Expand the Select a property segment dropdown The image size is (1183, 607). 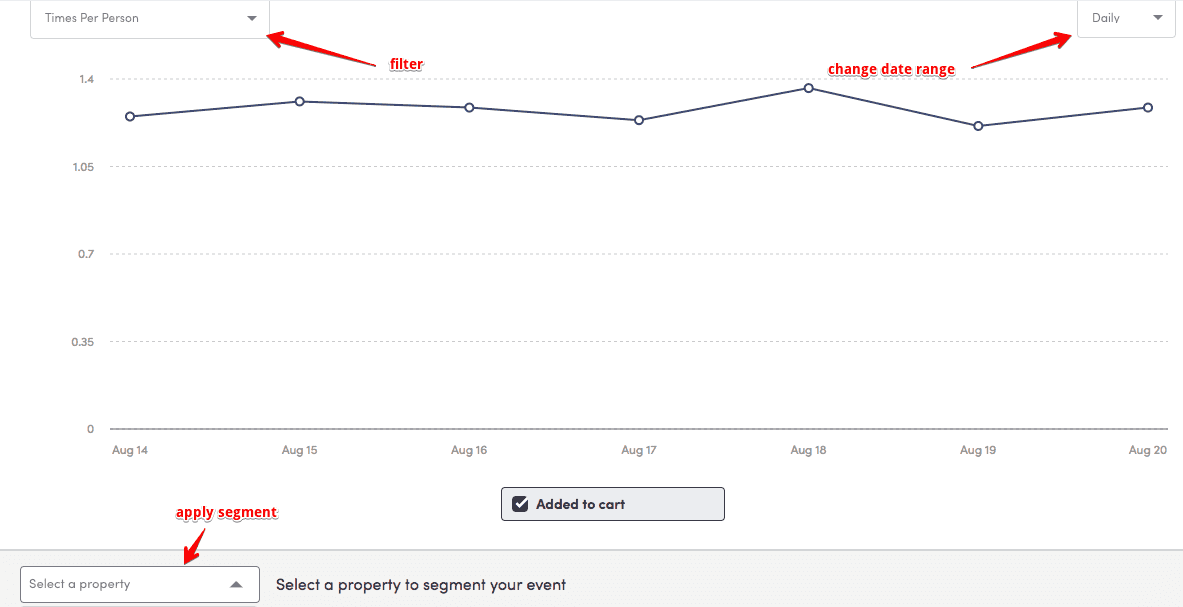pos(139,584)
